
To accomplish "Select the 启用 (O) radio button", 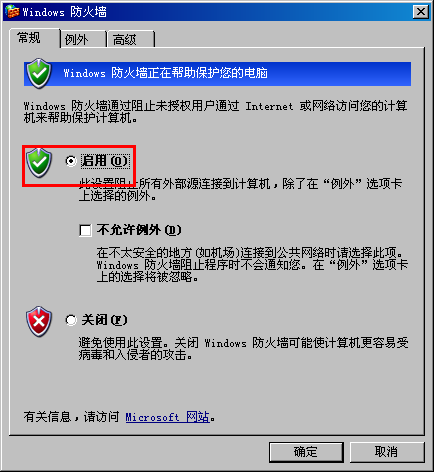I will tap(71, 161).
